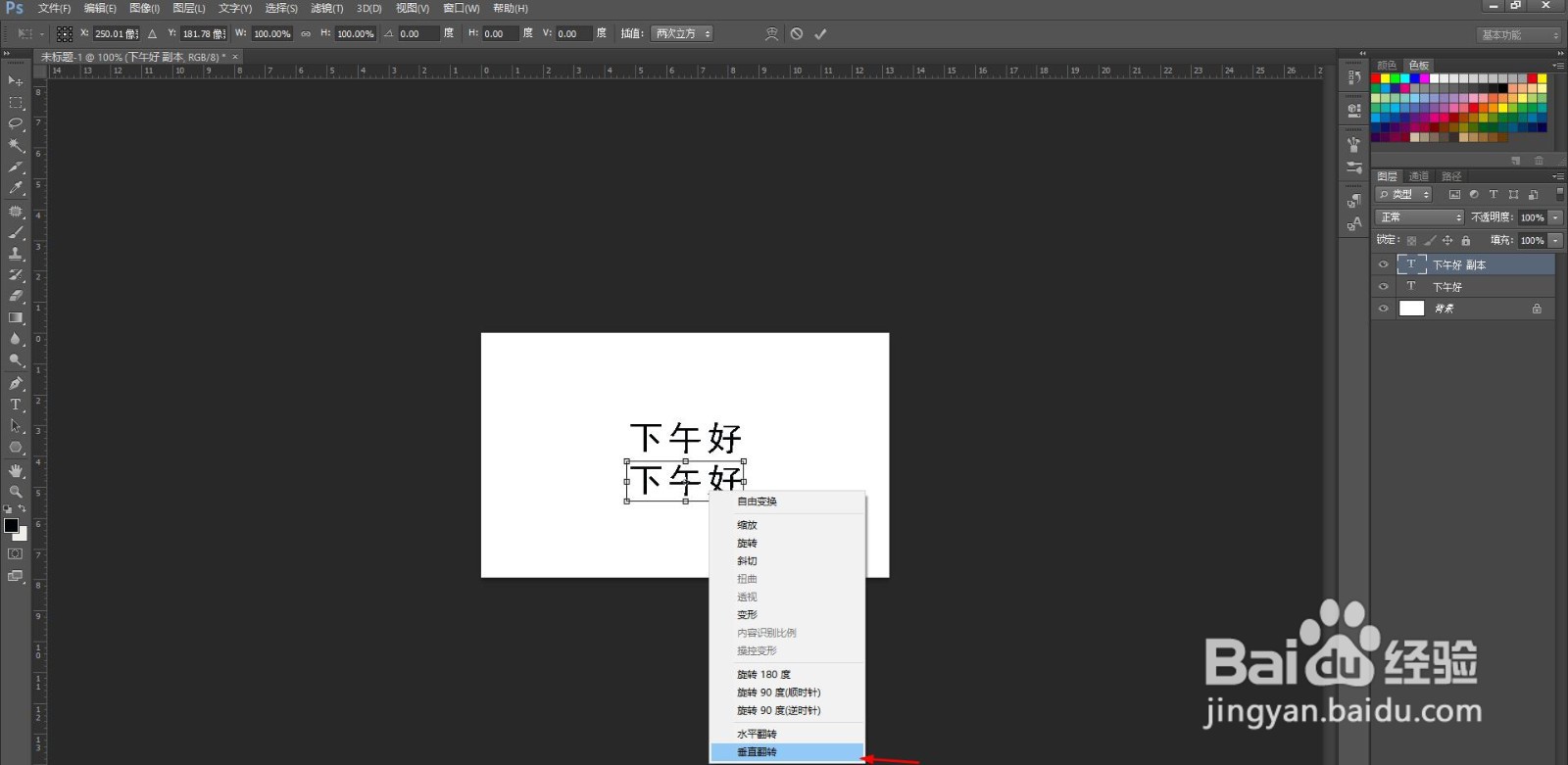The width and height of the screenshot is (1568, 765).
Task: Pick the pure red swatch in Swatches panel
Action: point(1376,78)
